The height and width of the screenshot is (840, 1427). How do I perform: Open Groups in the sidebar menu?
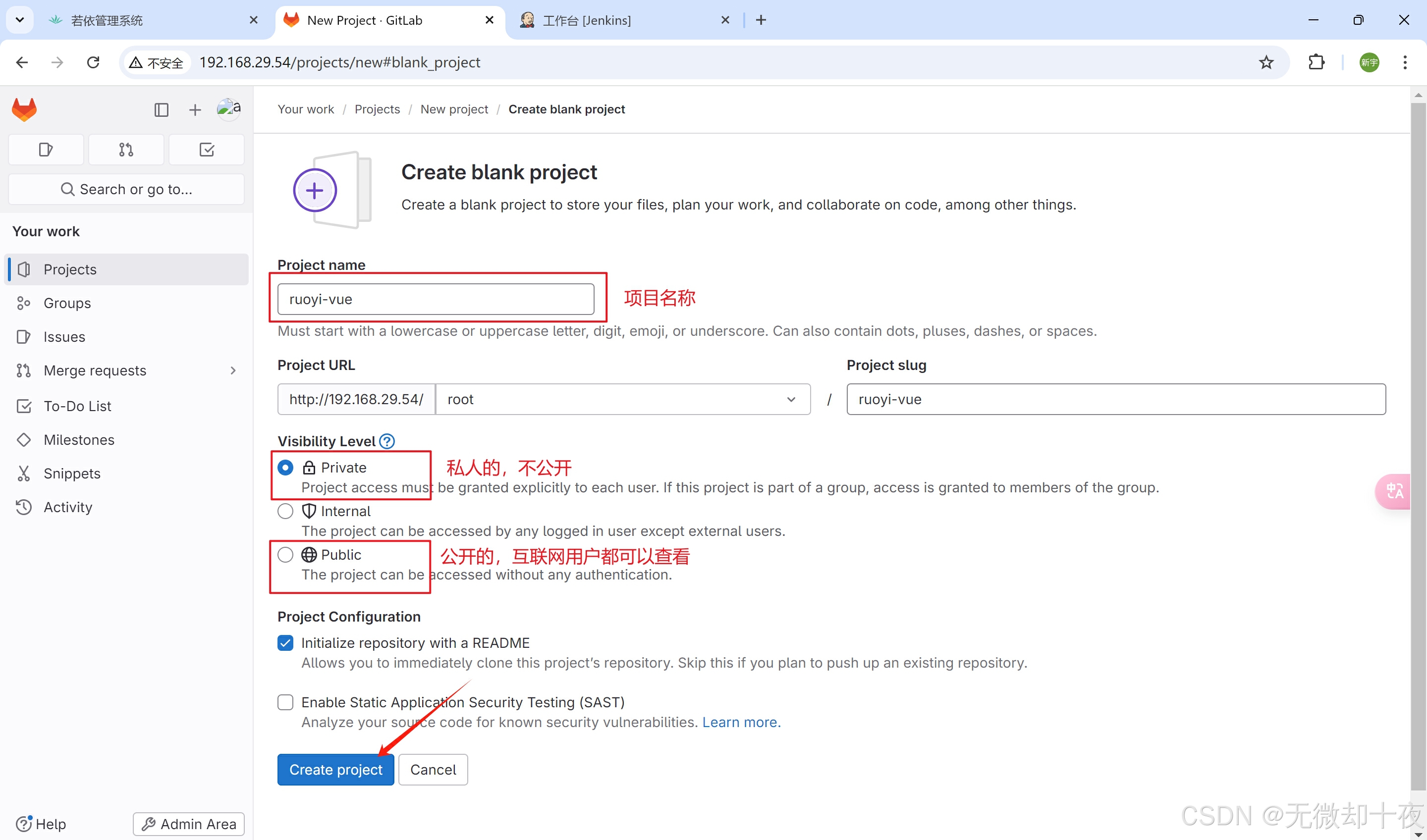click(x=67, y=303)
